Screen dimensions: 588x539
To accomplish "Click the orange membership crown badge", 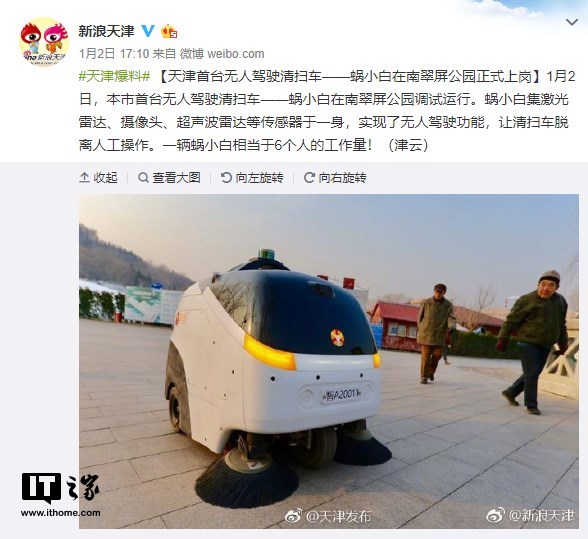I will click(x=169, y=32).
